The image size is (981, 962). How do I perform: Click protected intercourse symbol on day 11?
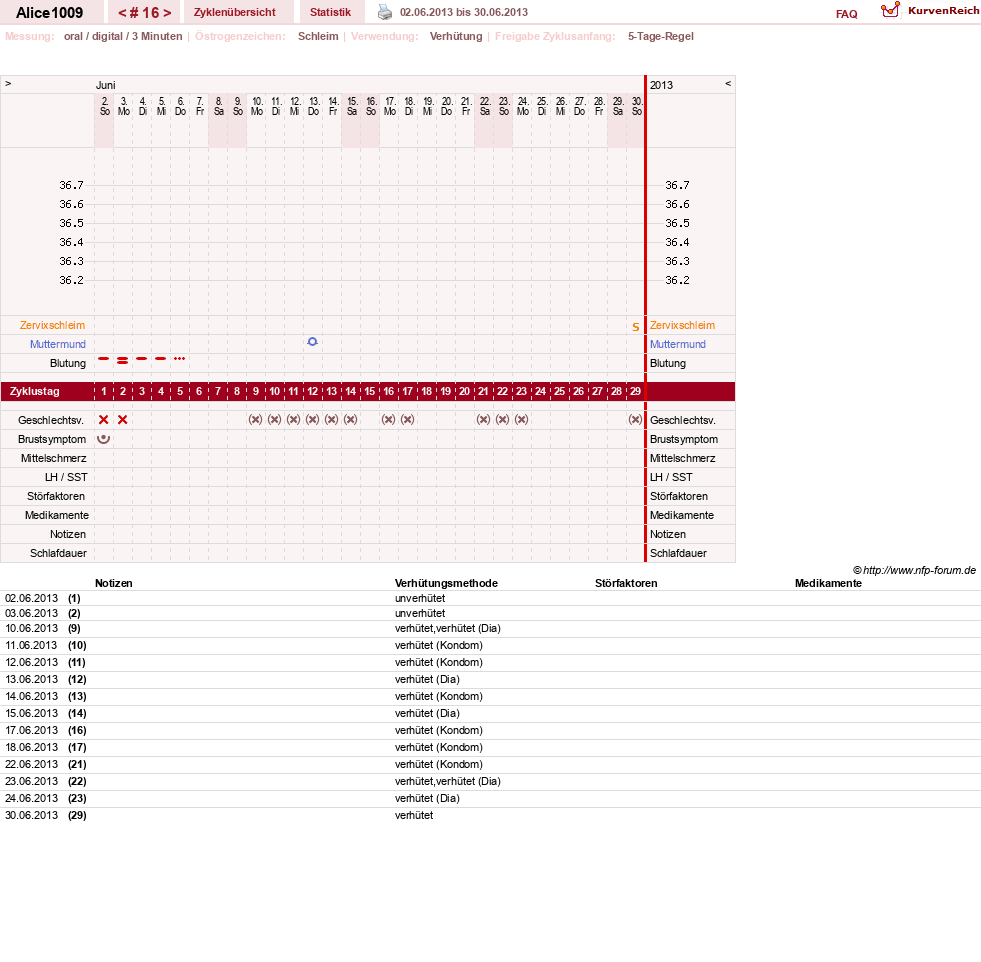(293, 419)
